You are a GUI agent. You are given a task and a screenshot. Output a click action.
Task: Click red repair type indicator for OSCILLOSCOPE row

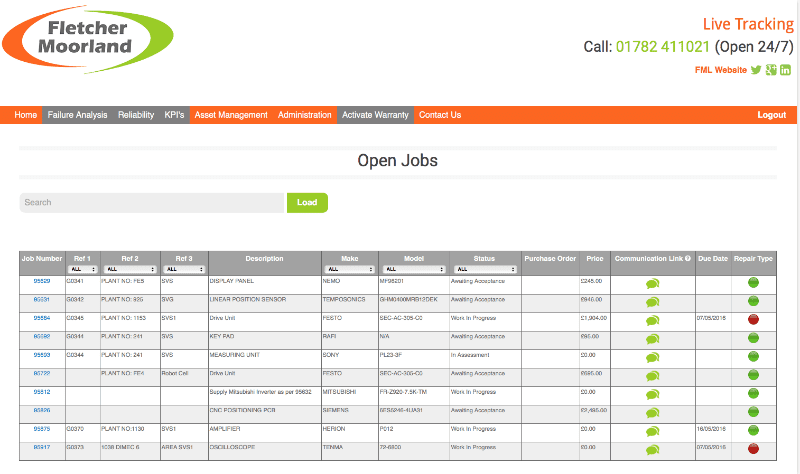pos(753,448)
